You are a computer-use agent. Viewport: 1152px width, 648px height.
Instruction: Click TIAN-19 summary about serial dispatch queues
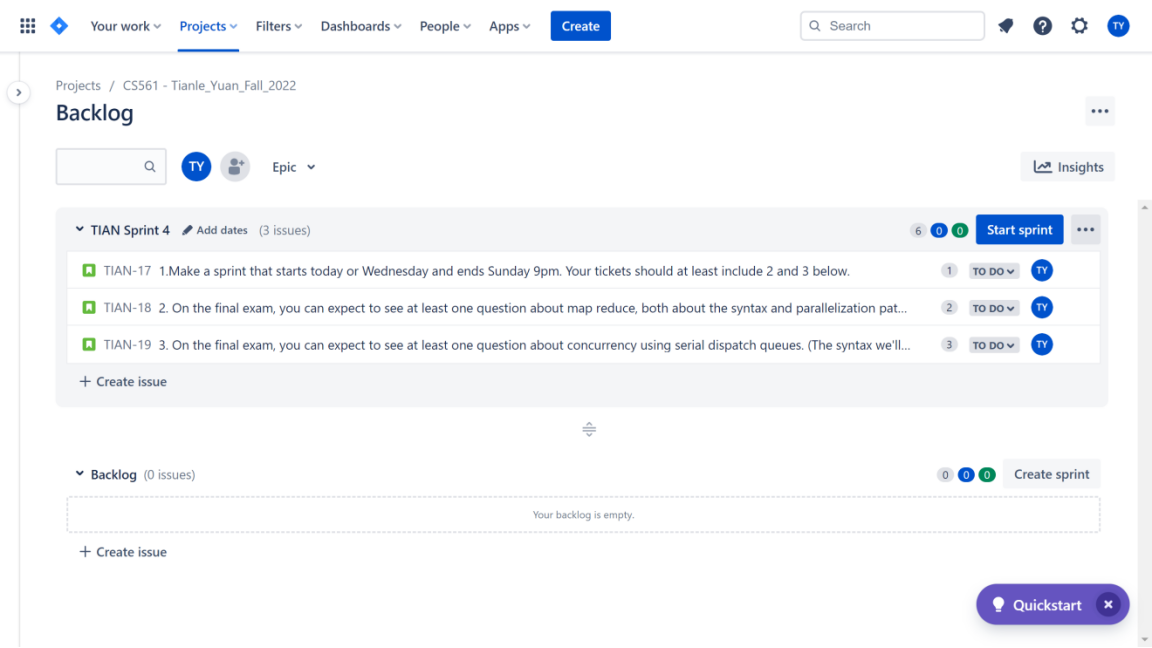pyautogui.click(x=534, y=345)
